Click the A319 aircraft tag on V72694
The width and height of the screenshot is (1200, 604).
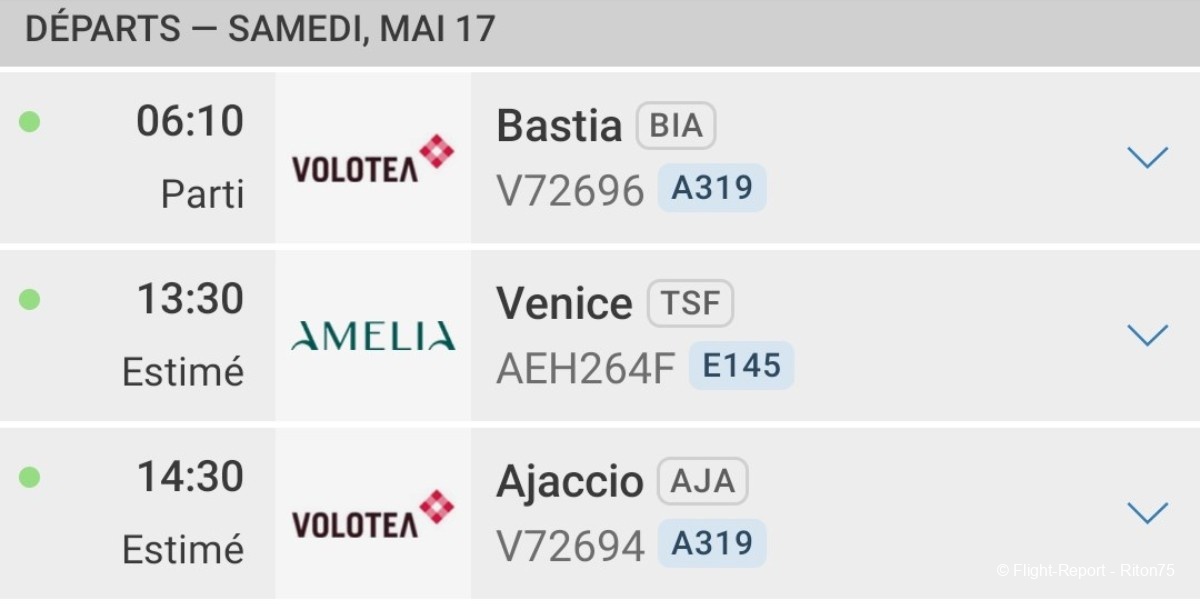[x=712, y=544]
